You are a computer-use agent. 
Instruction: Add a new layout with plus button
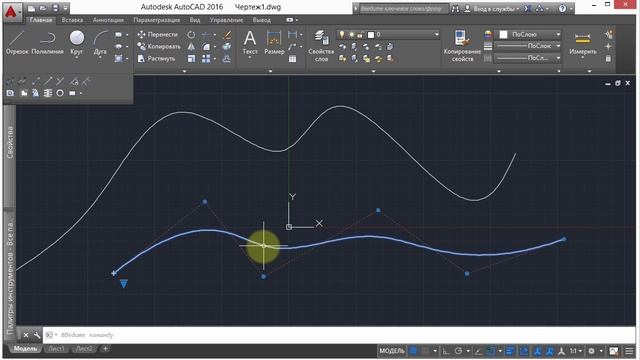click(x=105, y=349)
